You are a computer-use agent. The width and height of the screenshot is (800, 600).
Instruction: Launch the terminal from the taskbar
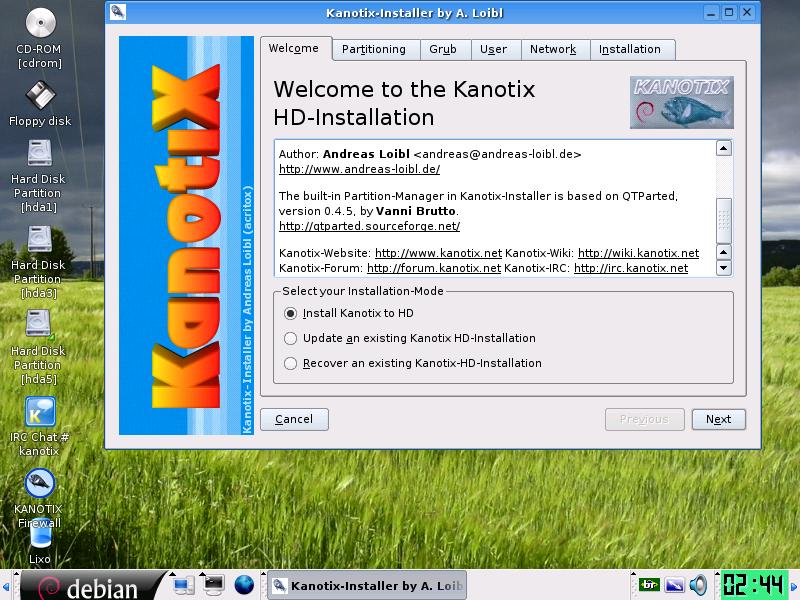213,585
